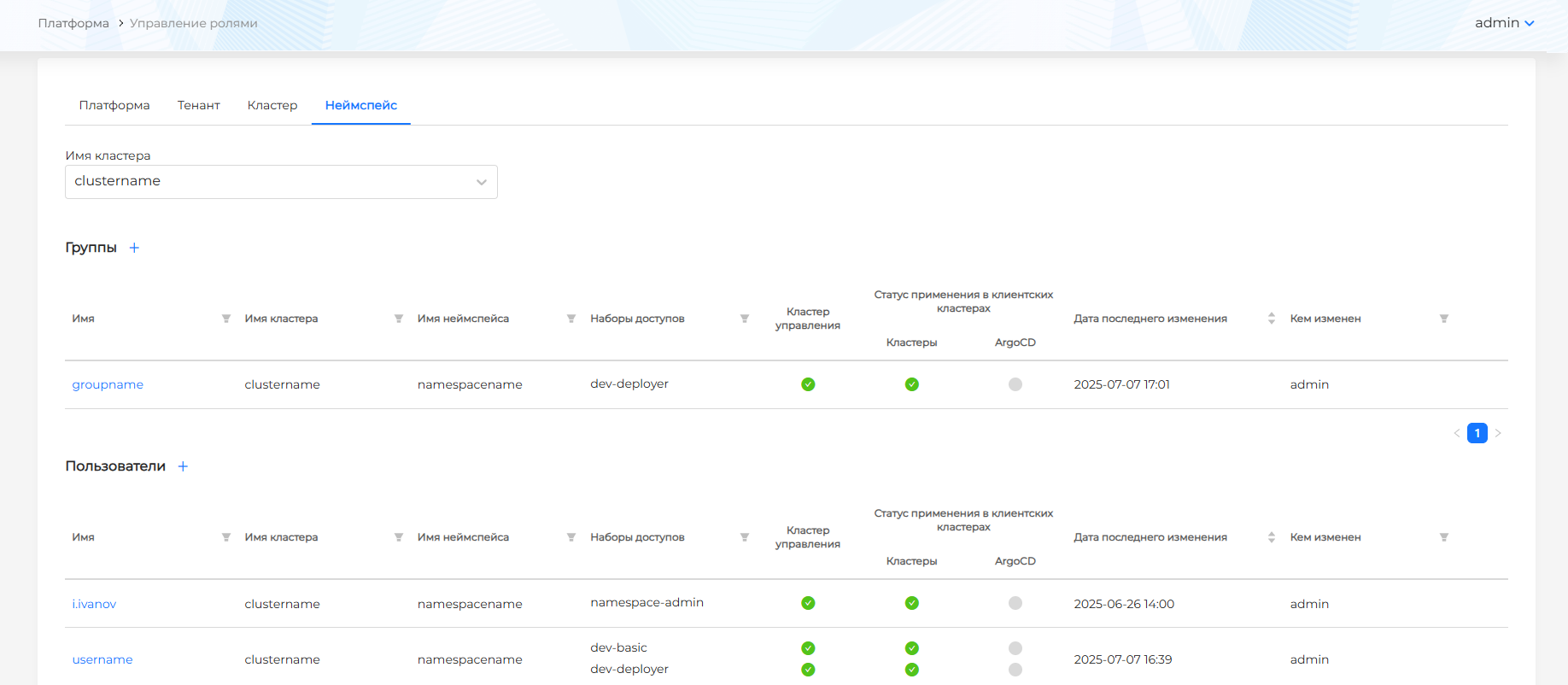This screenshot has height=685, width=1568.
Task: Open Имя неймспейса filter in Группы table
Action: [571, 319]
